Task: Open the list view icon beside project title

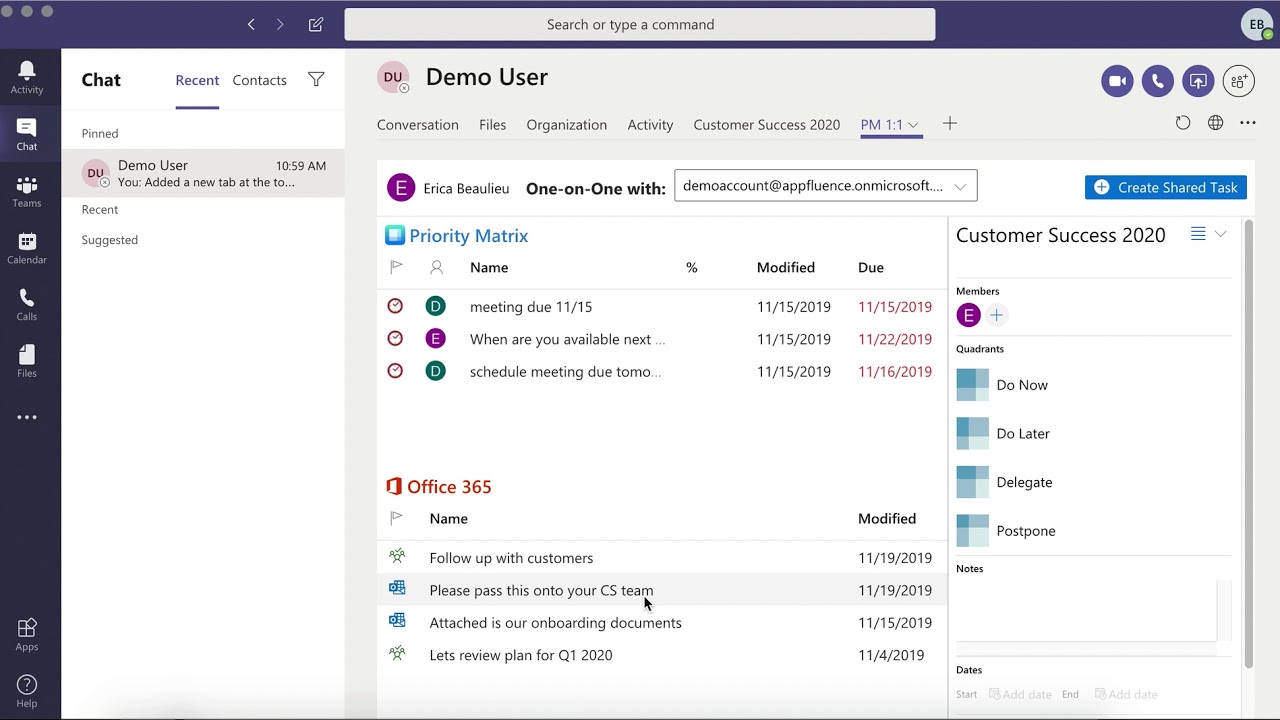Action: [1198, 234]
